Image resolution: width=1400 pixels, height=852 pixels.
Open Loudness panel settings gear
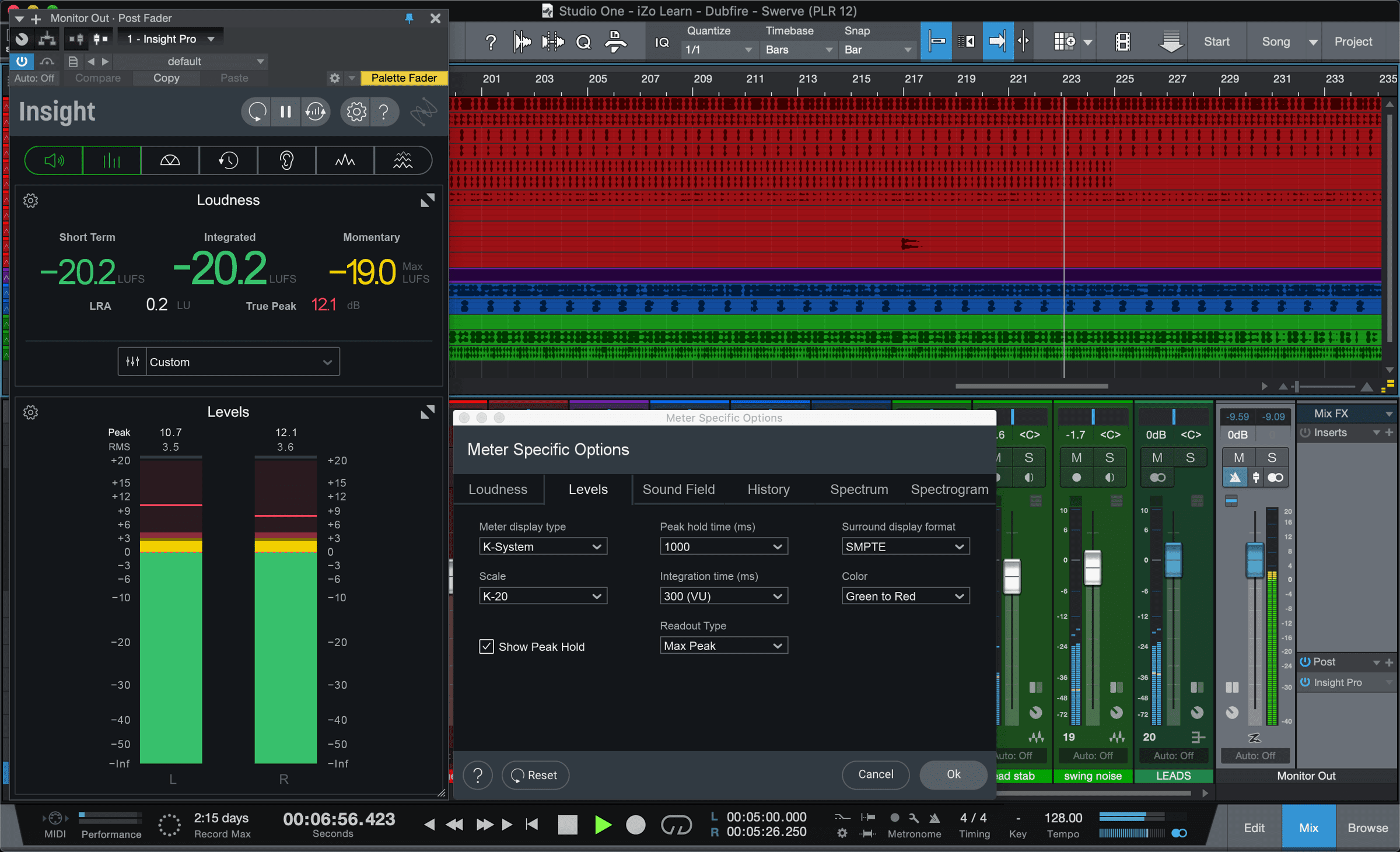(30, 201)
